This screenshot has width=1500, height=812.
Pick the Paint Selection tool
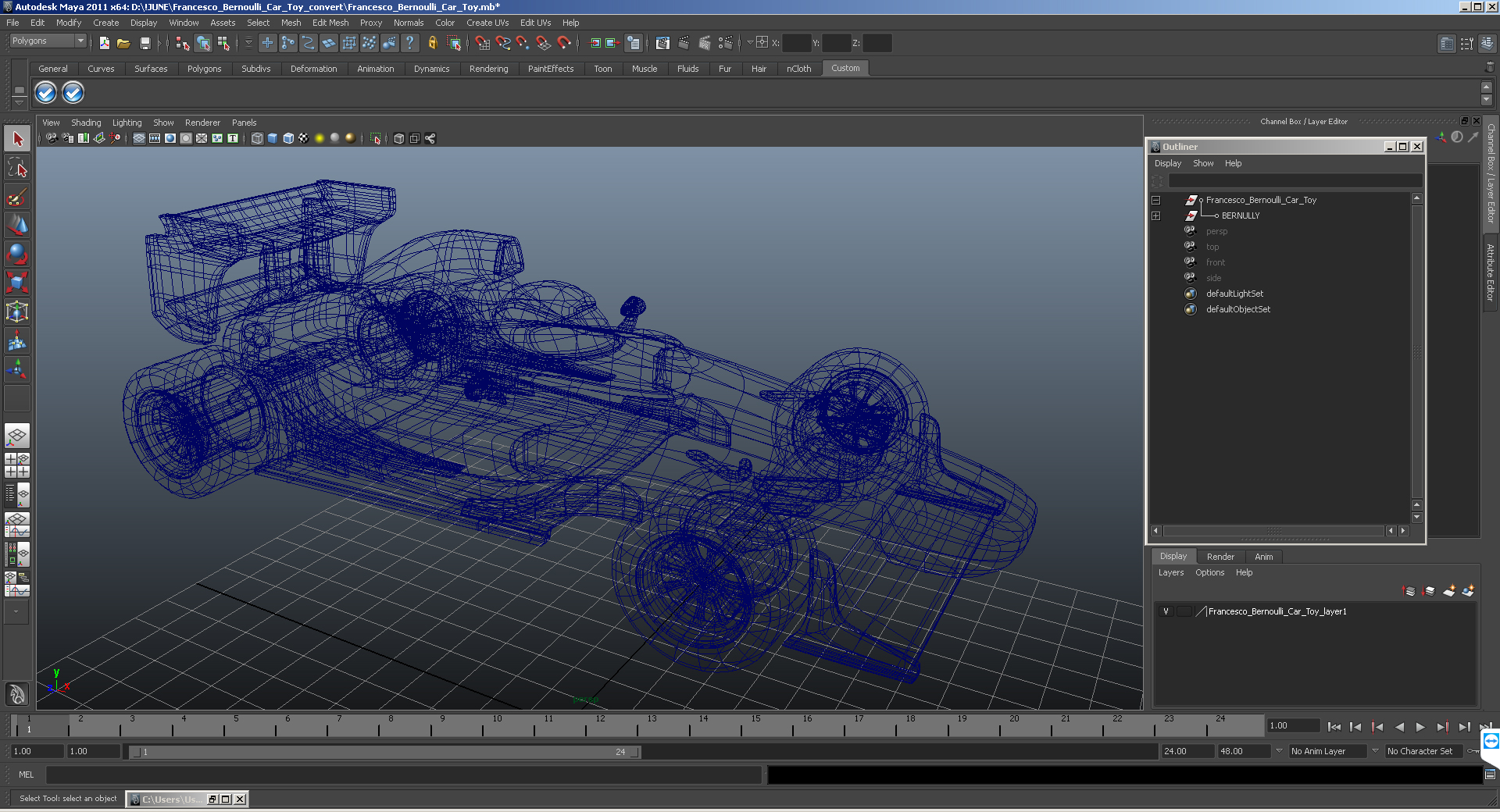coord(17,197)
